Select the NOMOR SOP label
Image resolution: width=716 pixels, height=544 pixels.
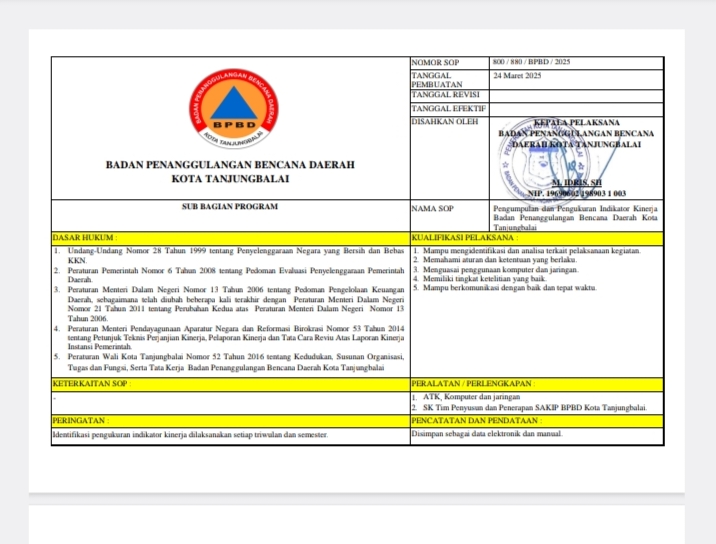433,63
